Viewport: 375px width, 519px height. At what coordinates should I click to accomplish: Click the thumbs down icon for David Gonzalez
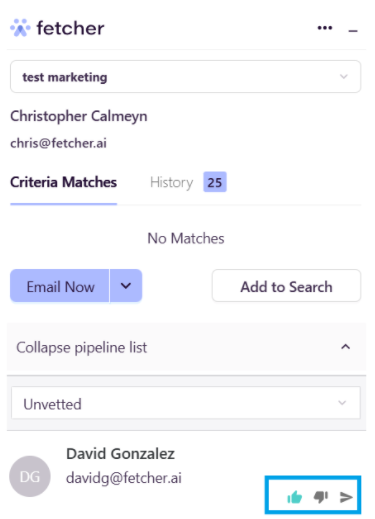tap(321, 497)
